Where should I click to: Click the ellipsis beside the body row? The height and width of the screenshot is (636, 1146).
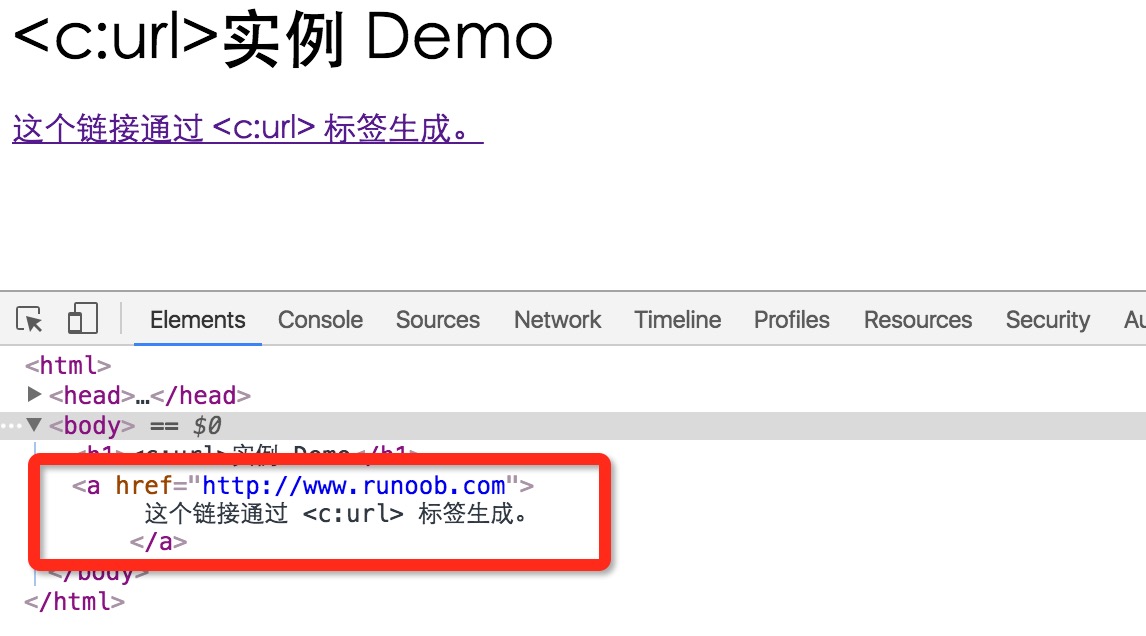(x=9, y=426)
